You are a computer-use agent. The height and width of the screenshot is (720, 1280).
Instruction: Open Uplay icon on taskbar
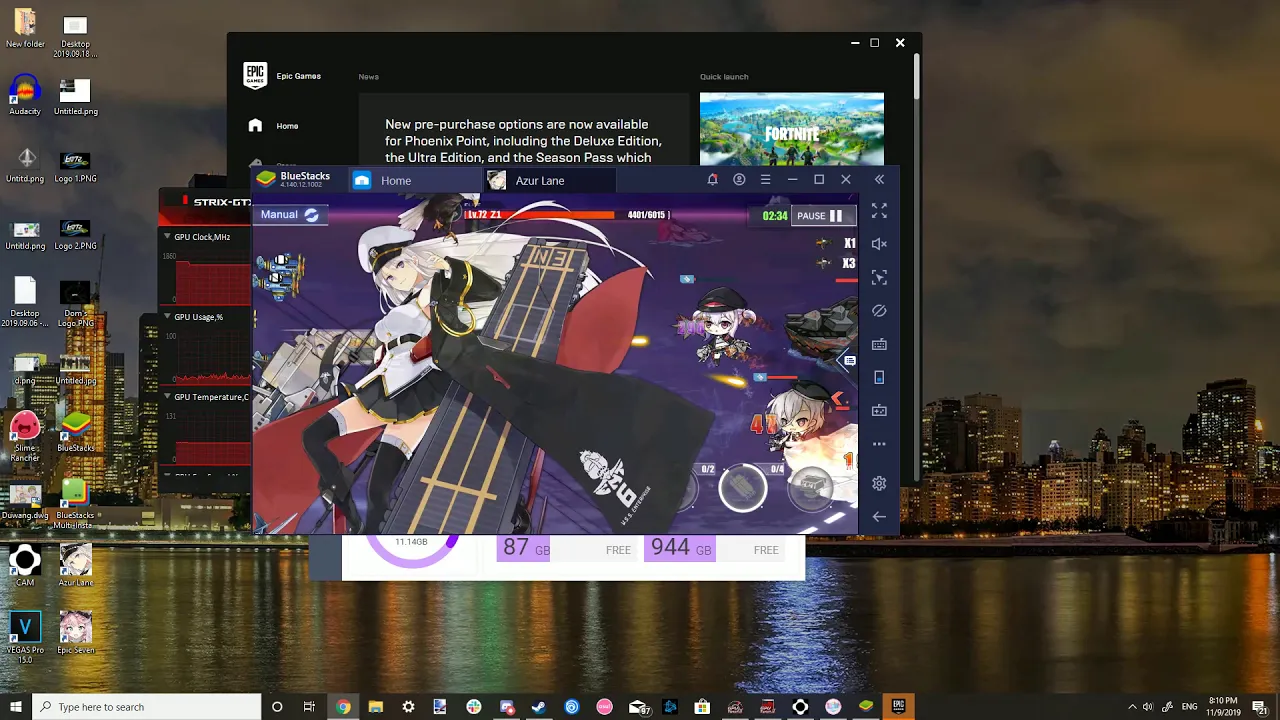click(572, 706)
